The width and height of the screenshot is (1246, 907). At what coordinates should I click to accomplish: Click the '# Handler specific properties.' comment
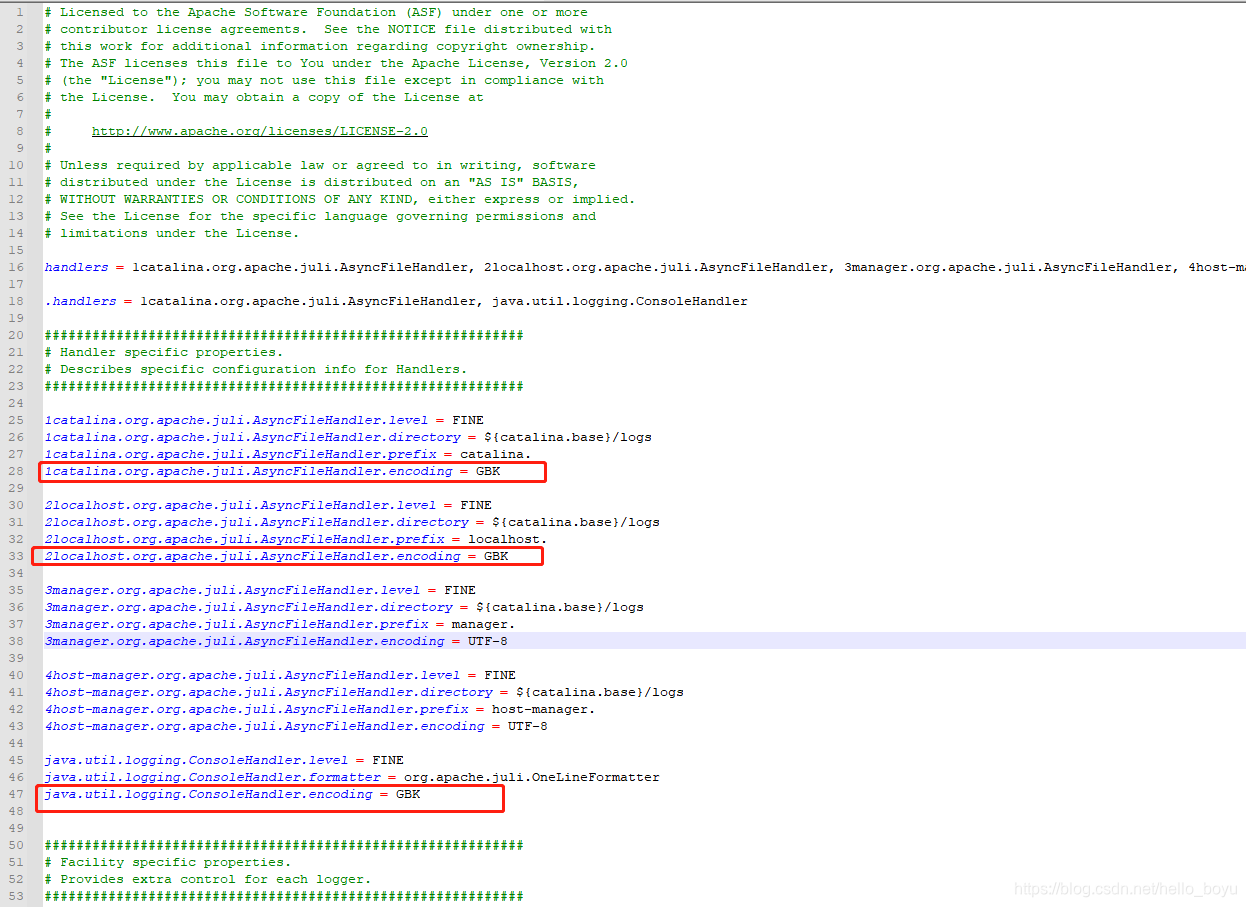pyautogui.click(x=164, y=352)
